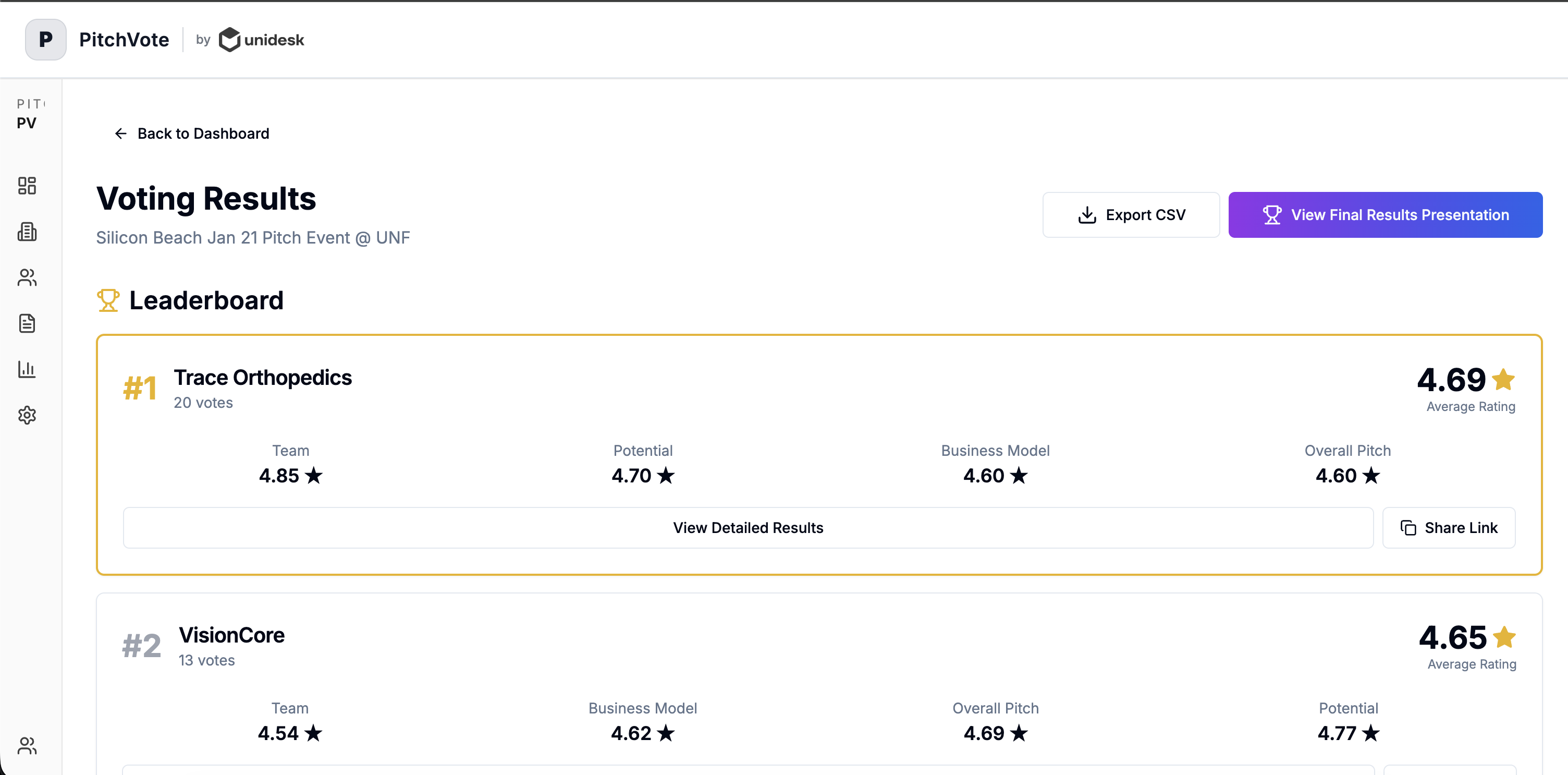Screen dimensions: 1568x775
Task: Go Back to Dashboard
Action: (192, 134)
